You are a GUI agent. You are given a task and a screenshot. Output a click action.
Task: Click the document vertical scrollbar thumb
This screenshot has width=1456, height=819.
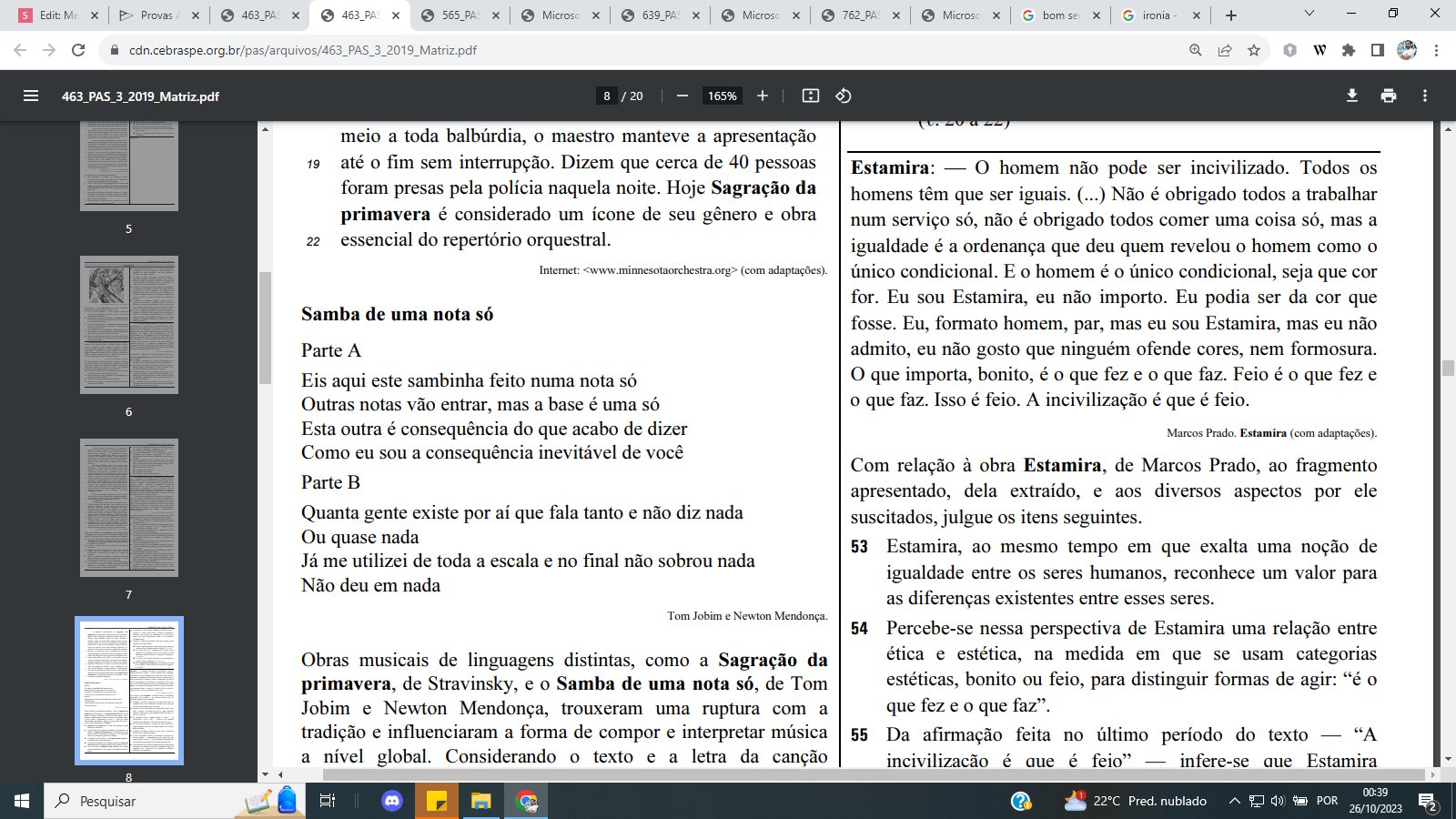(x=1448, y=368)
